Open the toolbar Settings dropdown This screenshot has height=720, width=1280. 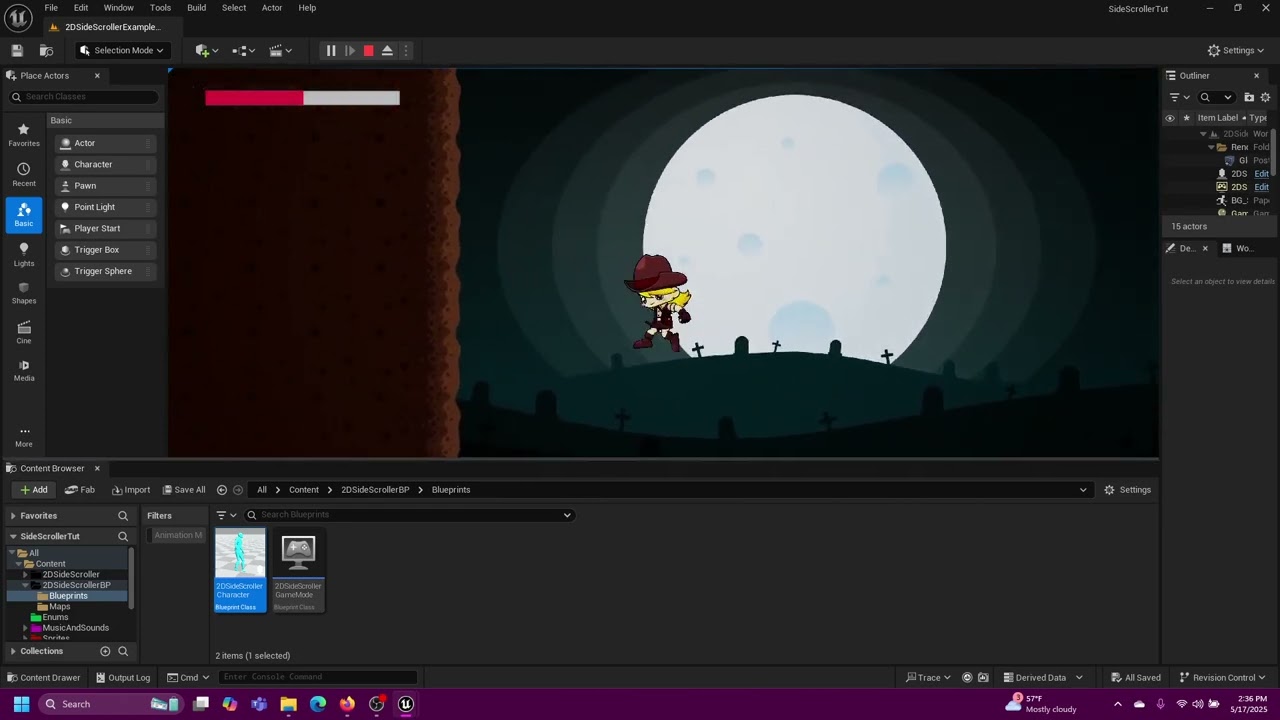point(1236,50)
